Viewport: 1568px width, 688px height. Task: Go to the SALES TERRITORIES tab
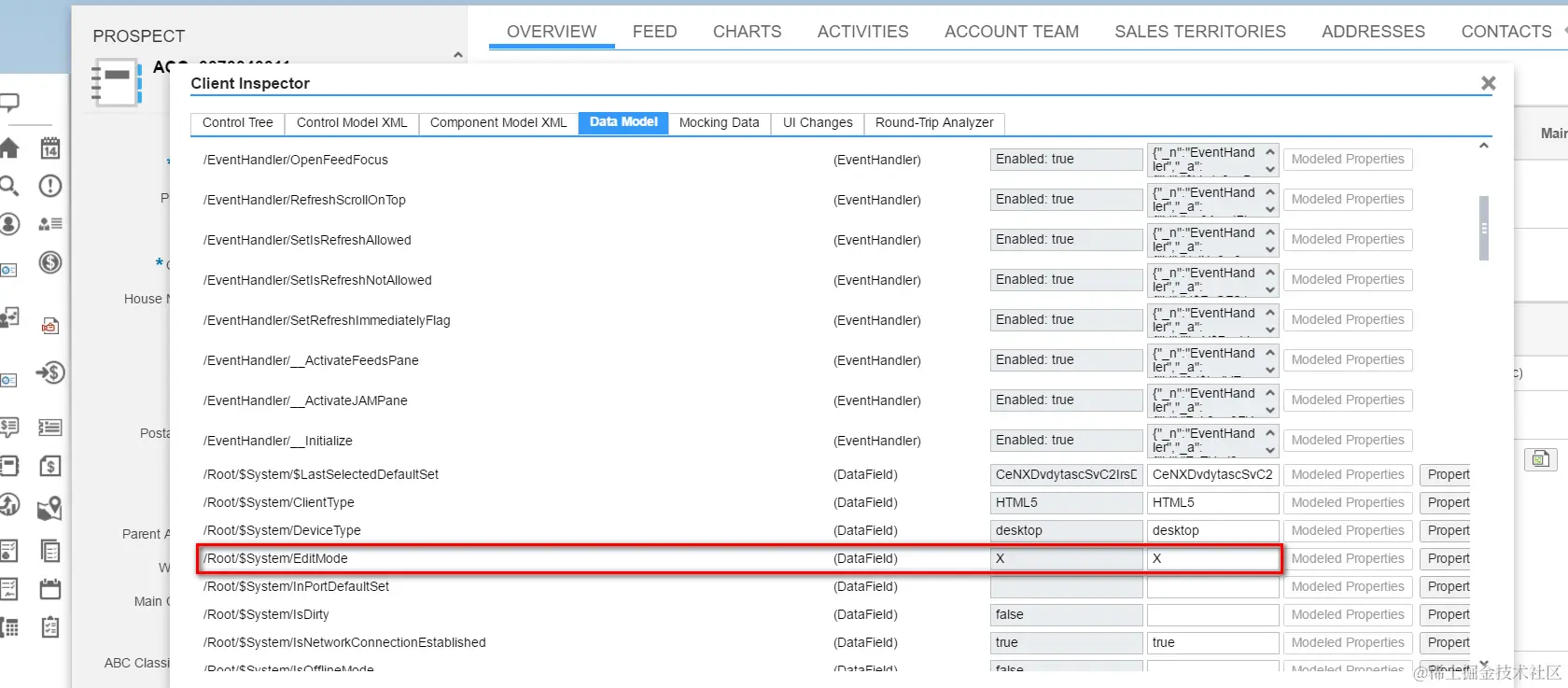coord(1199,32)
